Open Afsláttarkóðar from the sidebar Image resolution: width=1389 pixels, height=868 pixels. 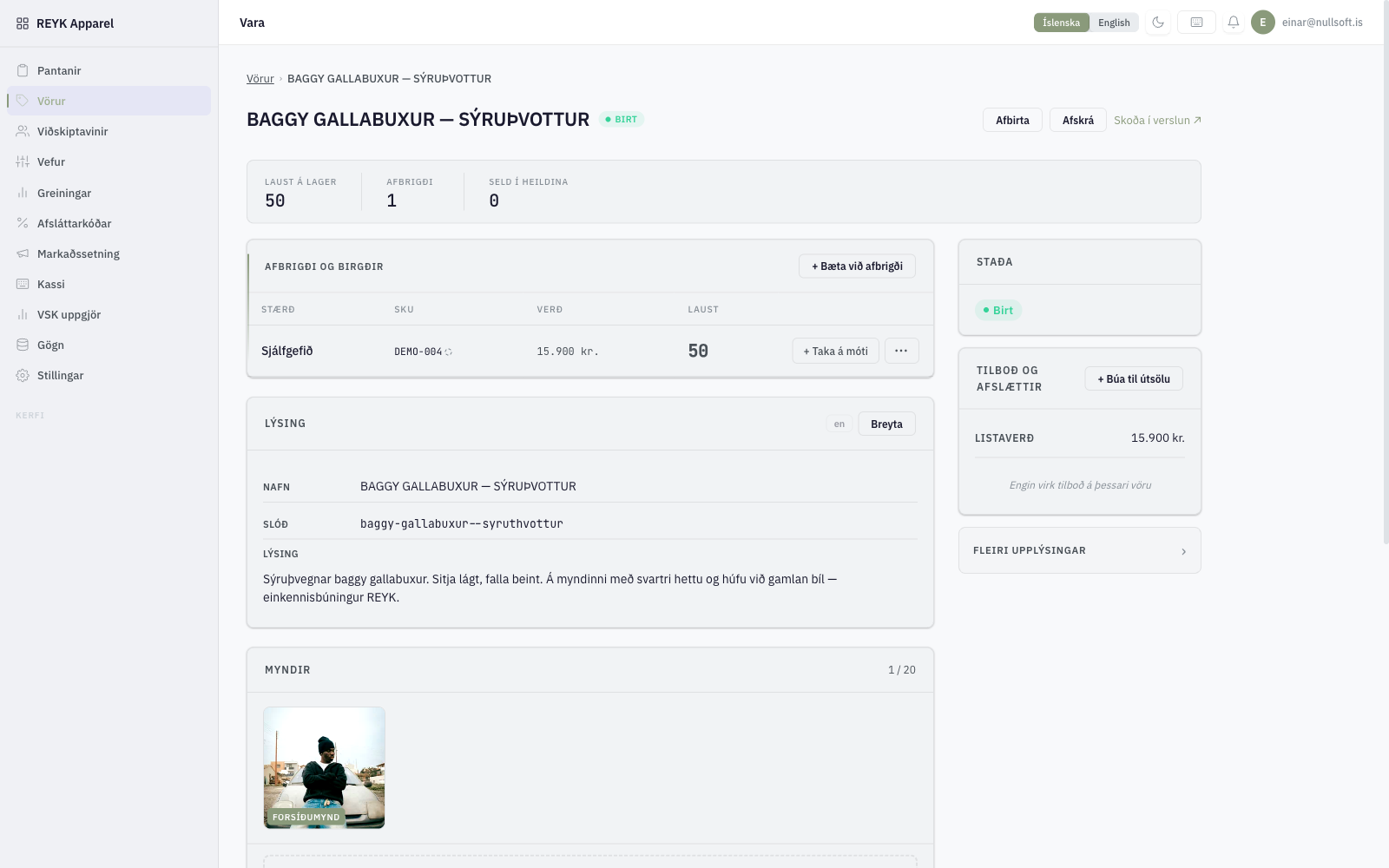click(x=109, y=223)
